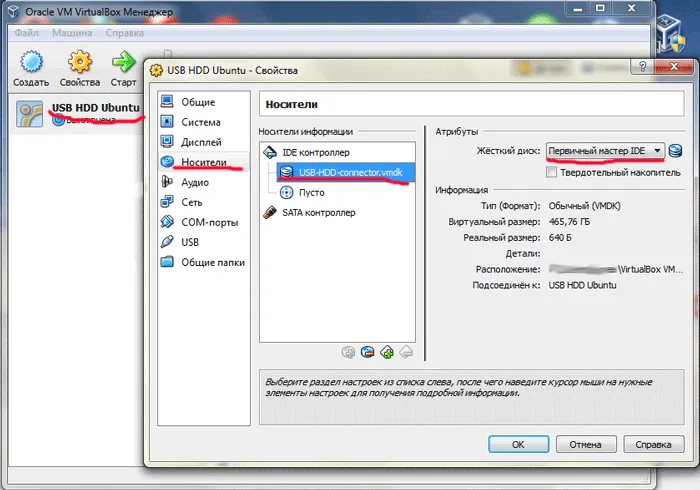Click the choose virtual hard disk icon

(675, 150)
